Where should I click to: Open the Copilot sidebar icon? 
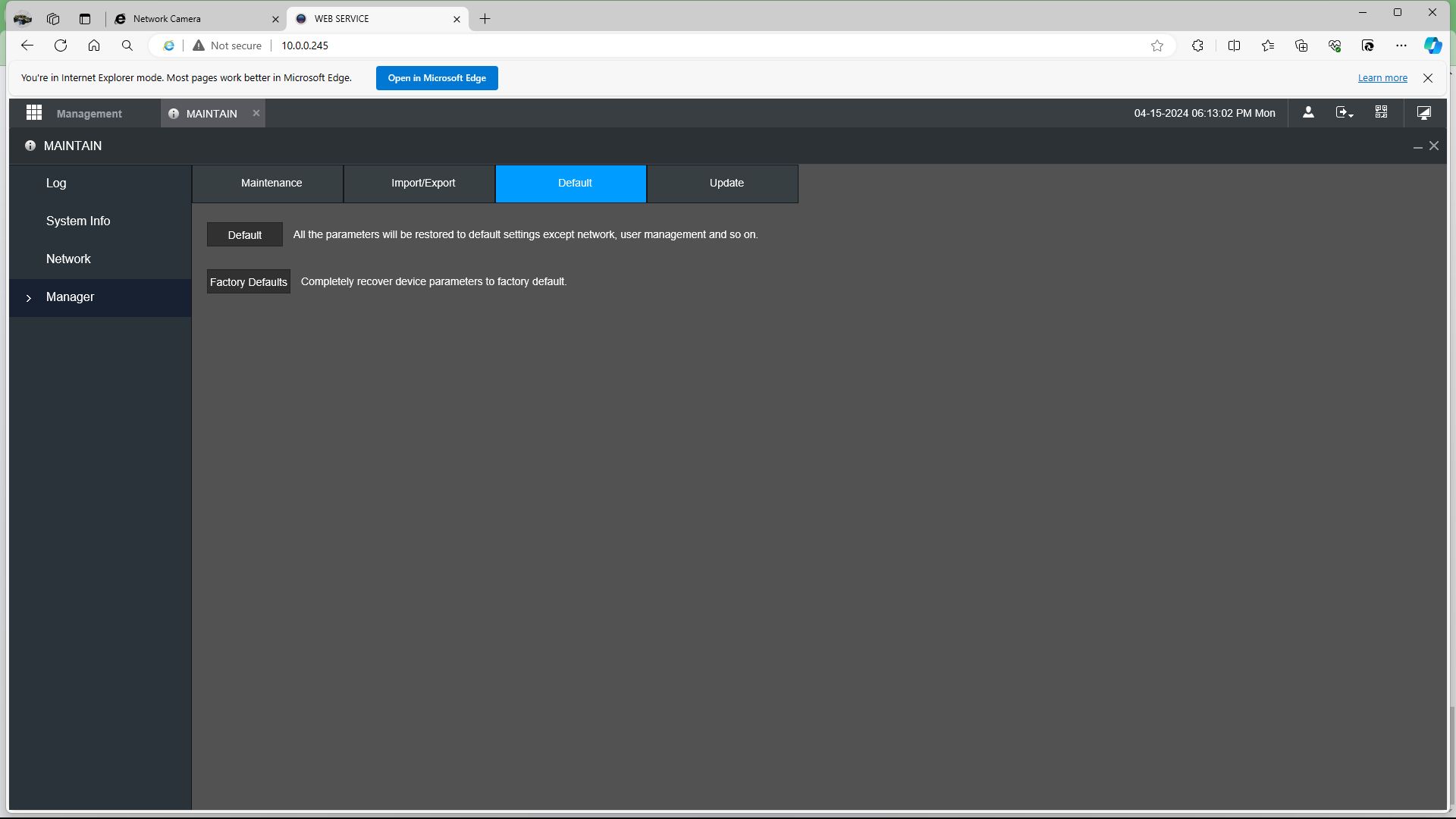[x=1432, y=45]
